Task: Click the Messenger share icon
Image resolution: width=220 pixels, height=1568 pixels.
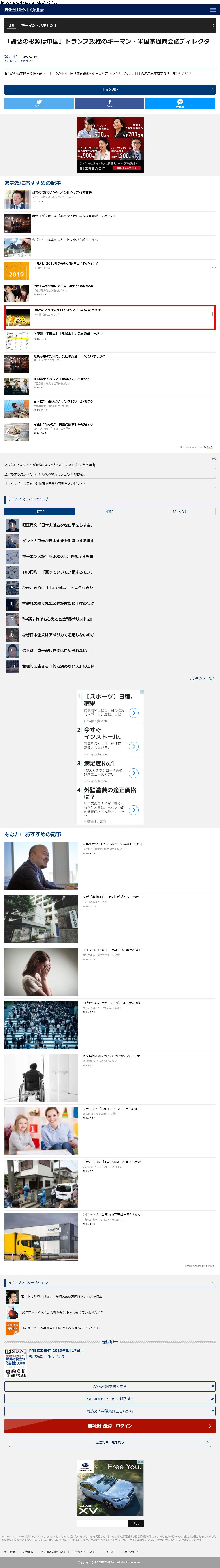Action: click(x=180, y=103)
